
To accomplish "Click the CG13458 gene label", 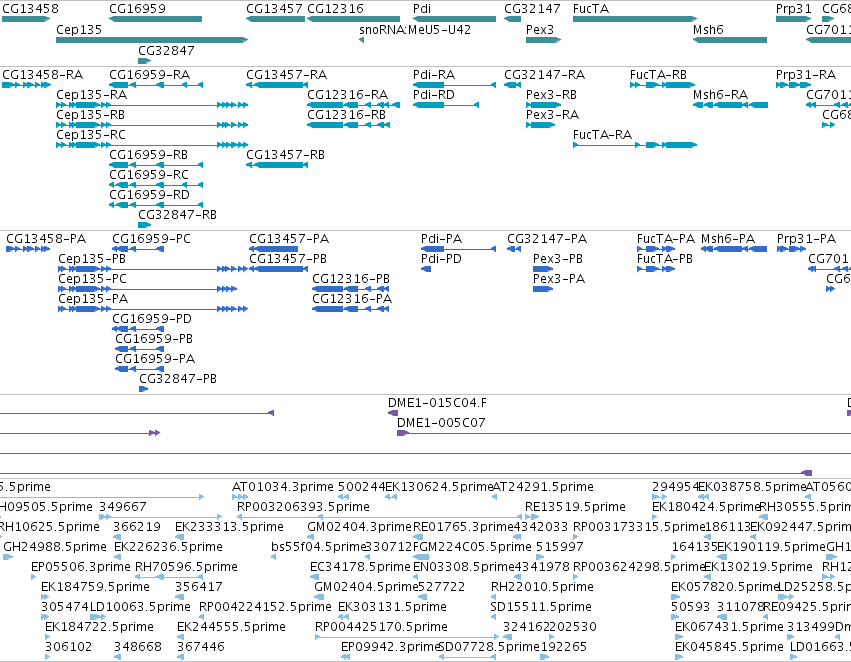I will point(30,9).
